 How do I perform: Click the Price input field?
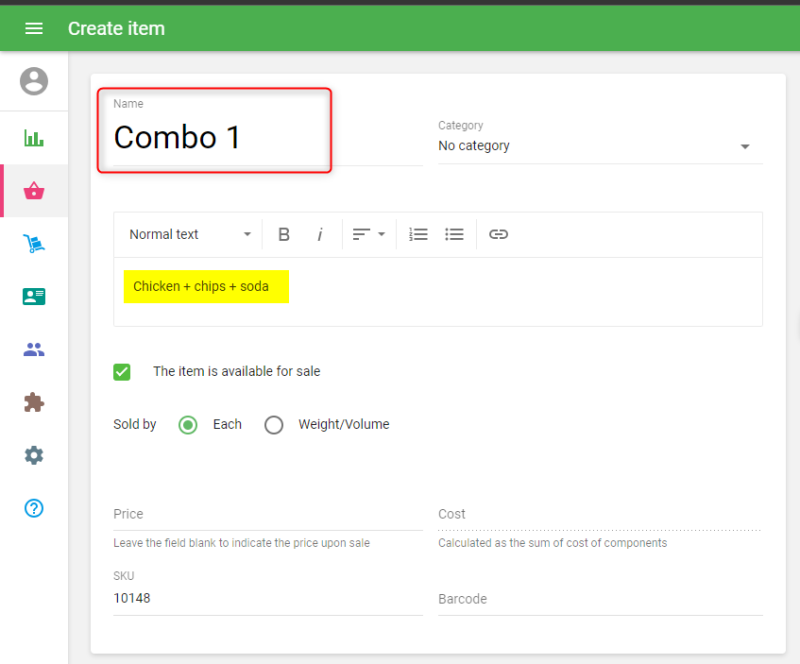tap(268, 514)
